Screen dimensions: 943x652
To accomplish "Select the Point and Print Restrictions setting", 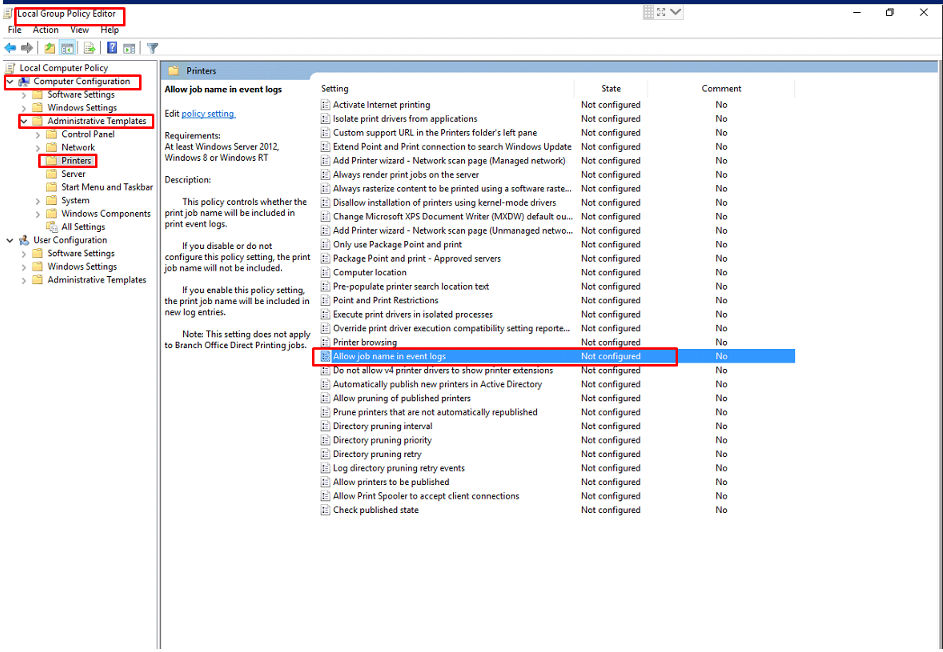I will (385, 300).
